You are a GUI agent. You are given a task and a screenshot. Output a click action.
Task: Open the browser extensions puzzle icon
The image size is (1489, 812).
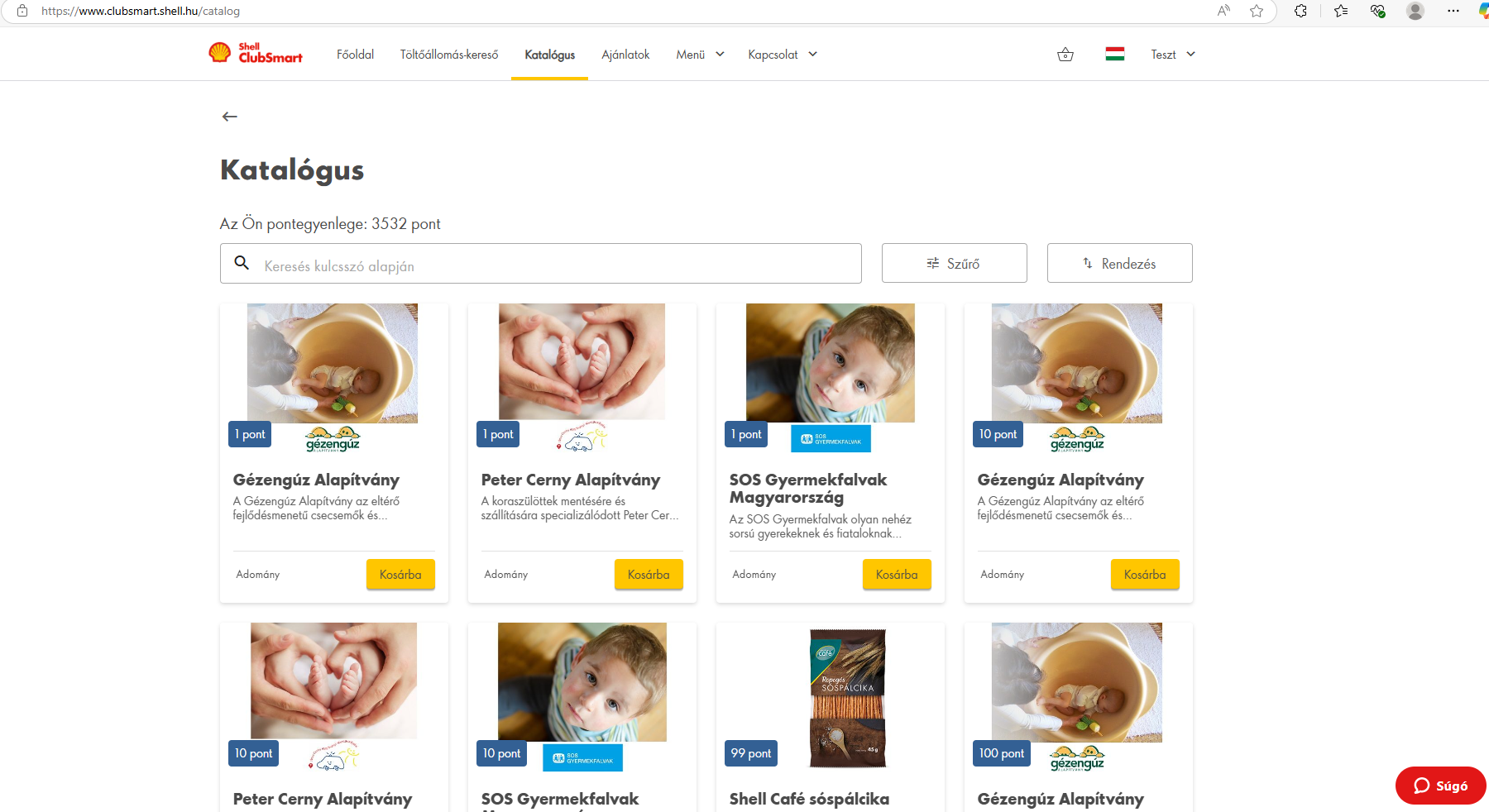pos(1300,11)
